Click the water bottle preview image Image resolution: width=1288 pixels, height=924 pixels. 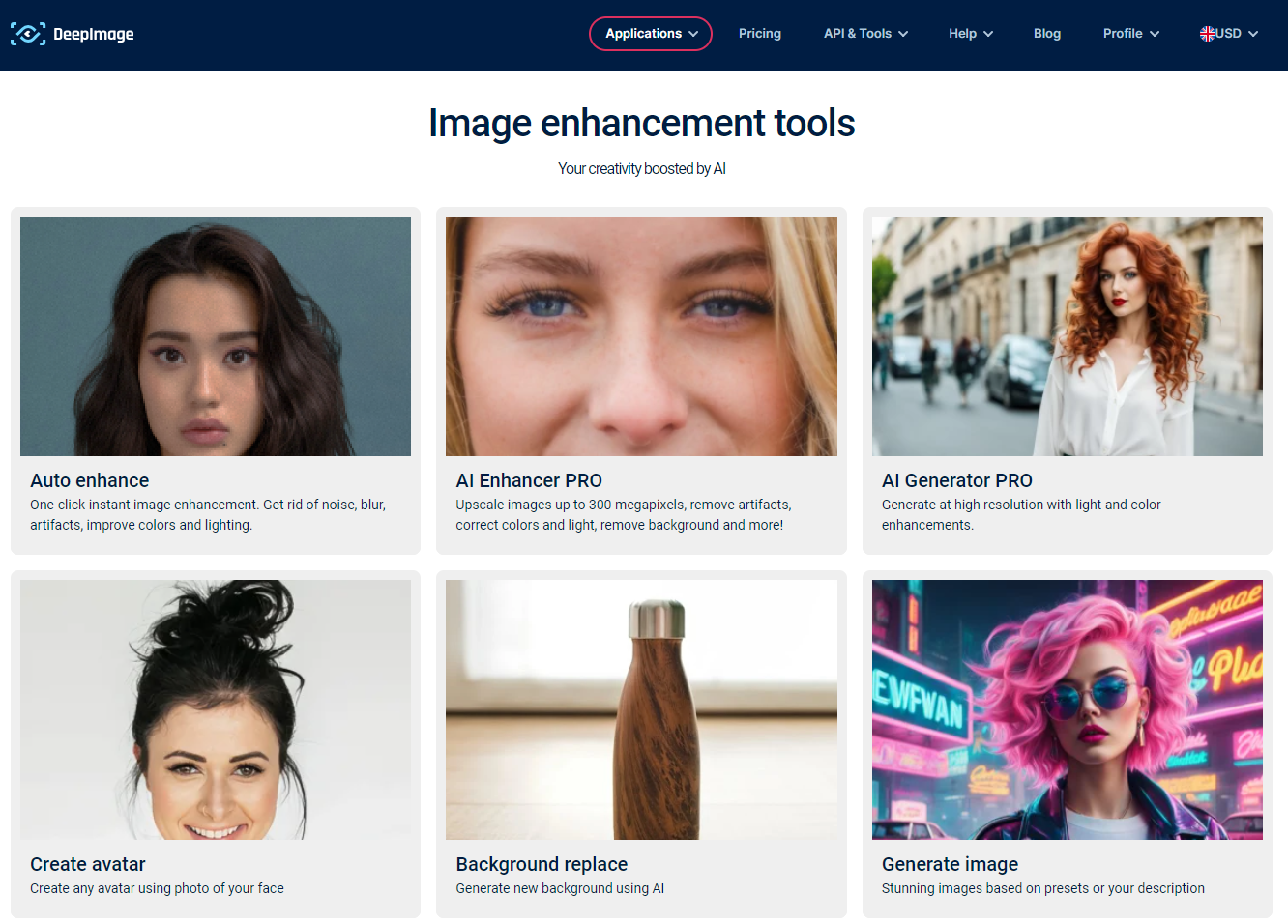pyautogui.click(x=641, y=708)
